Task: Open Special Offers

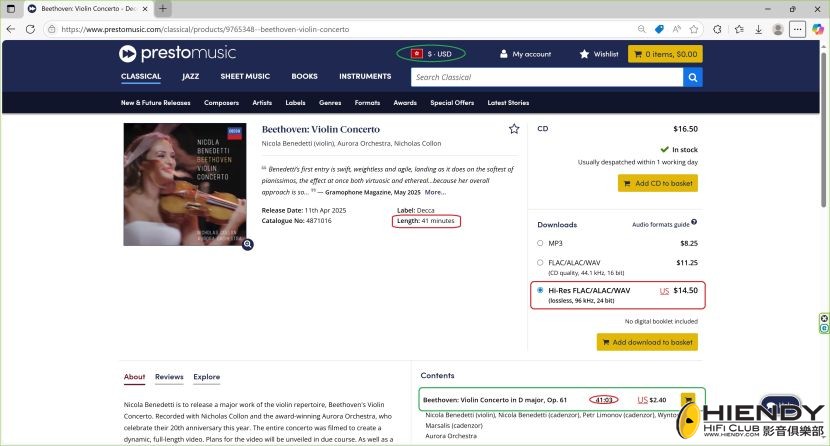Action: click(x=452, y=103)
